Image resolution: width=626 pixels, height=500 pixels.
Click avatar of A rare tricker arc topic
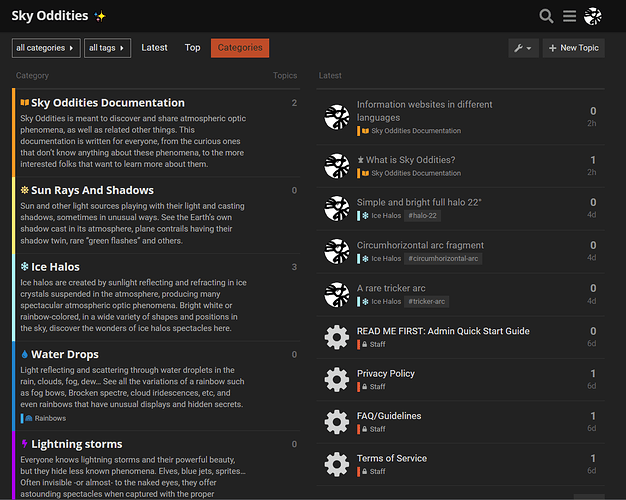click(x=337, y=295)
